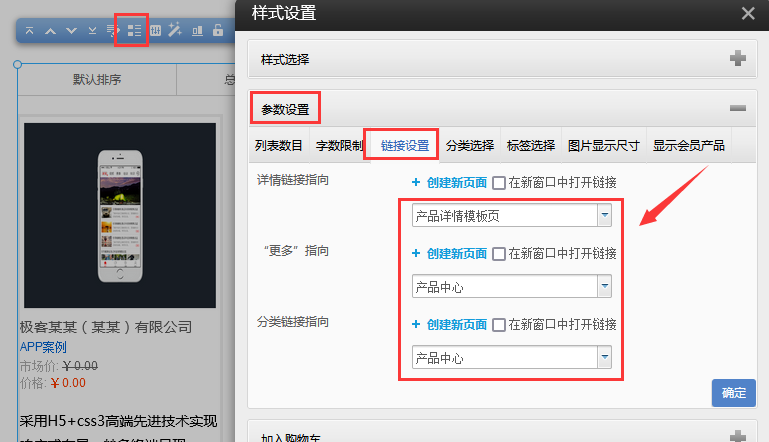Tick 在新窗口中打开链接 for 分类链接指向
The height and width of the screenshot is (442, 769).
[x=499, y=325]
